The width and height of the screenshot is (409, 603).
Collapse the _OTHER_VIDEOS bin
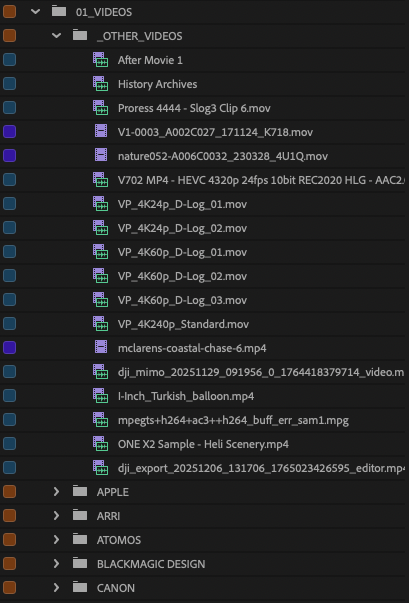57,36
